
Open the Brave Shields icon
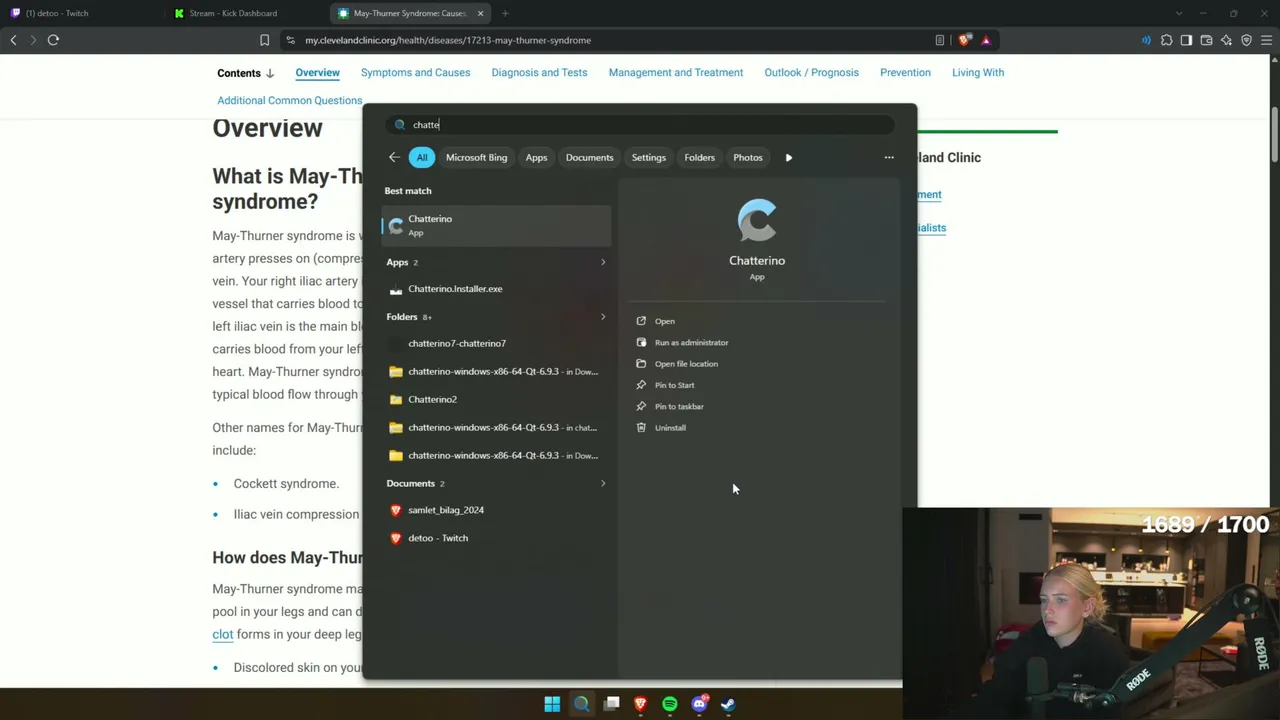click(964, 40)
